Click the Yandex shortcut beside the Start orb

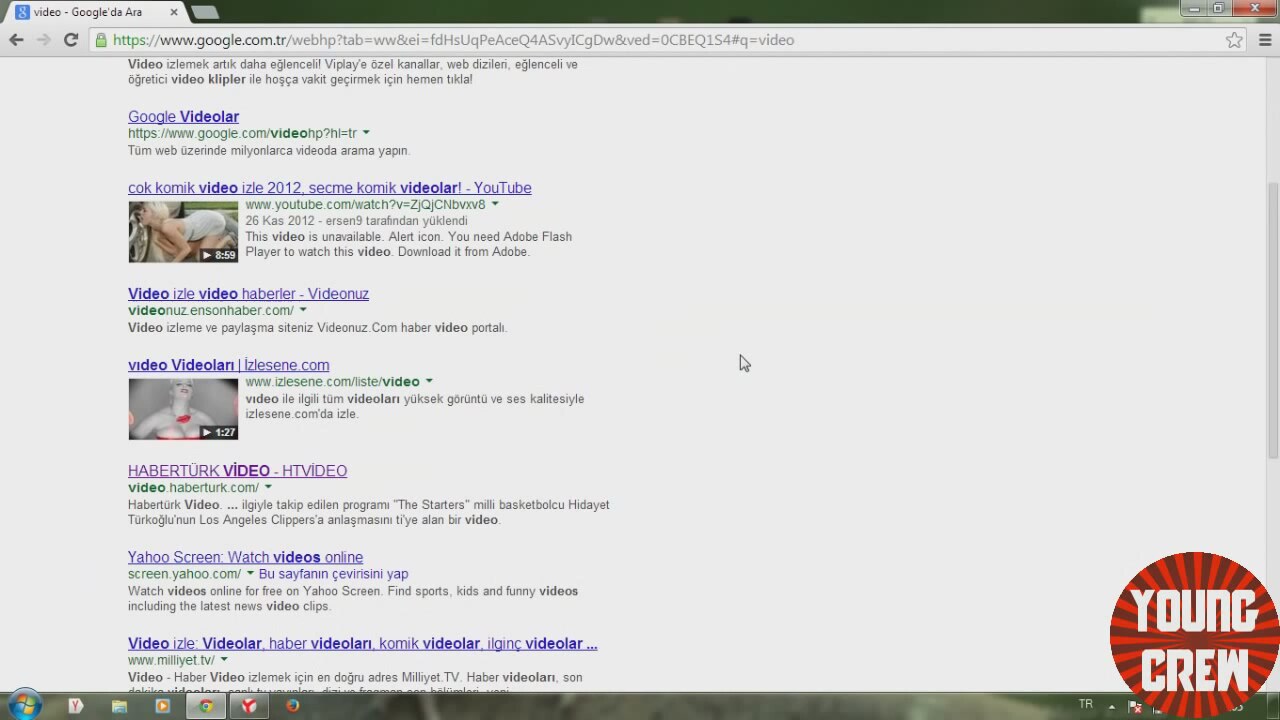[x=76, y=706]
